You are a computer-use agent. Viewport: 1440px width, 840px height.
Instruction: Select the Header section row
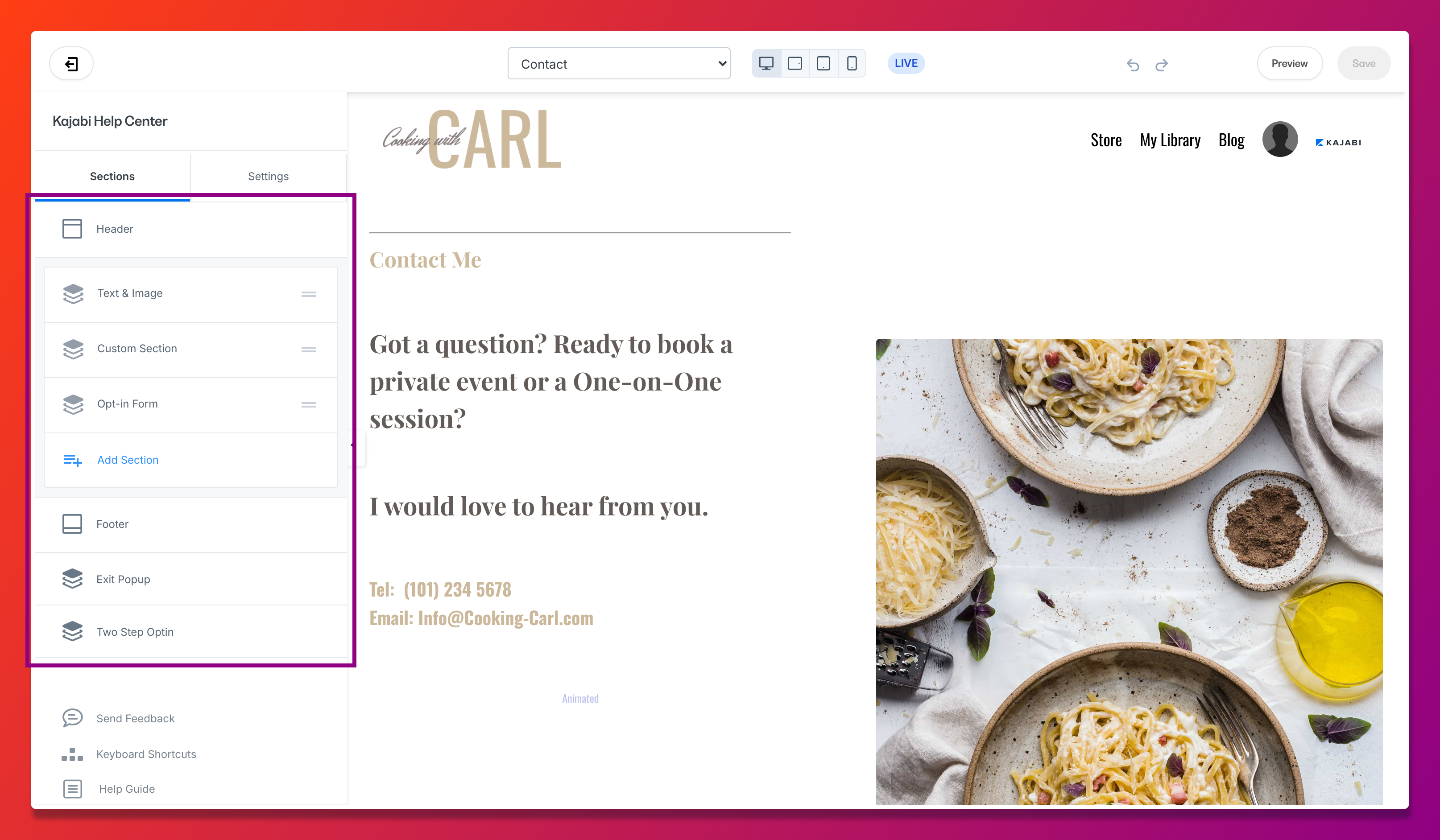pos(191,229)
